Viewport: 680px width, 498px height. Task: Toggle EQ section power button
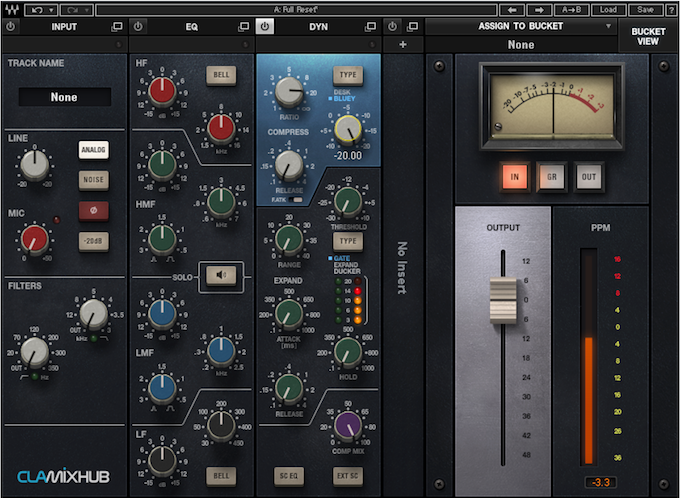pyautogui.click(x=138, y=27)
